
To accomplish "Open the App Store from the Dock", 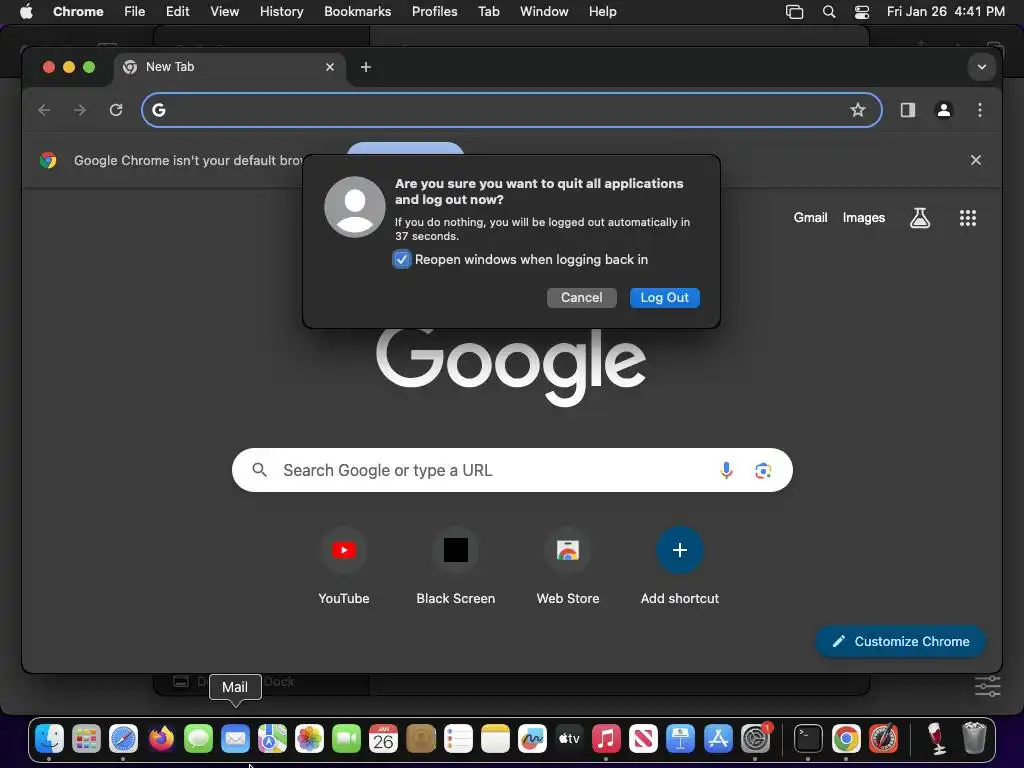I will click(718, 739).
